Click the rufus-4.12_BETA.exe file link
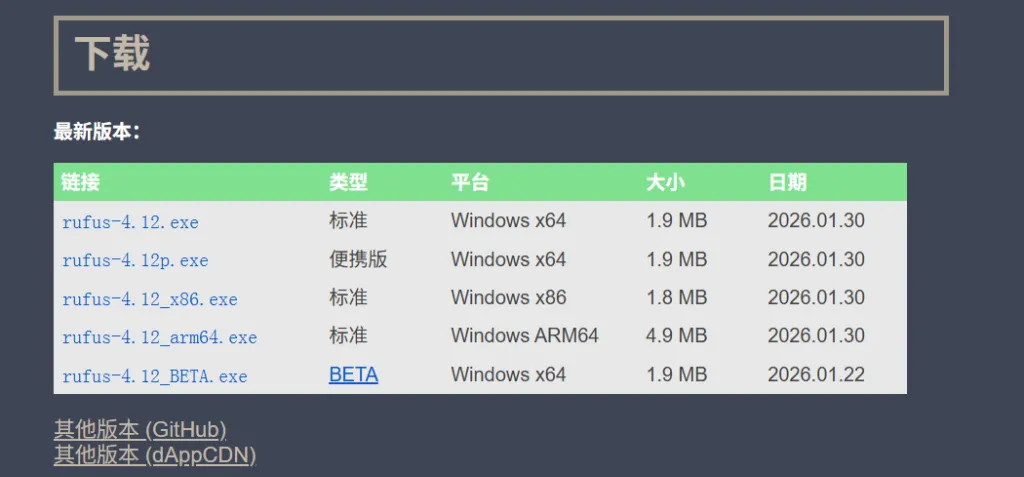1024x477 pixels. pyautogui.click(x=155, y=376)
